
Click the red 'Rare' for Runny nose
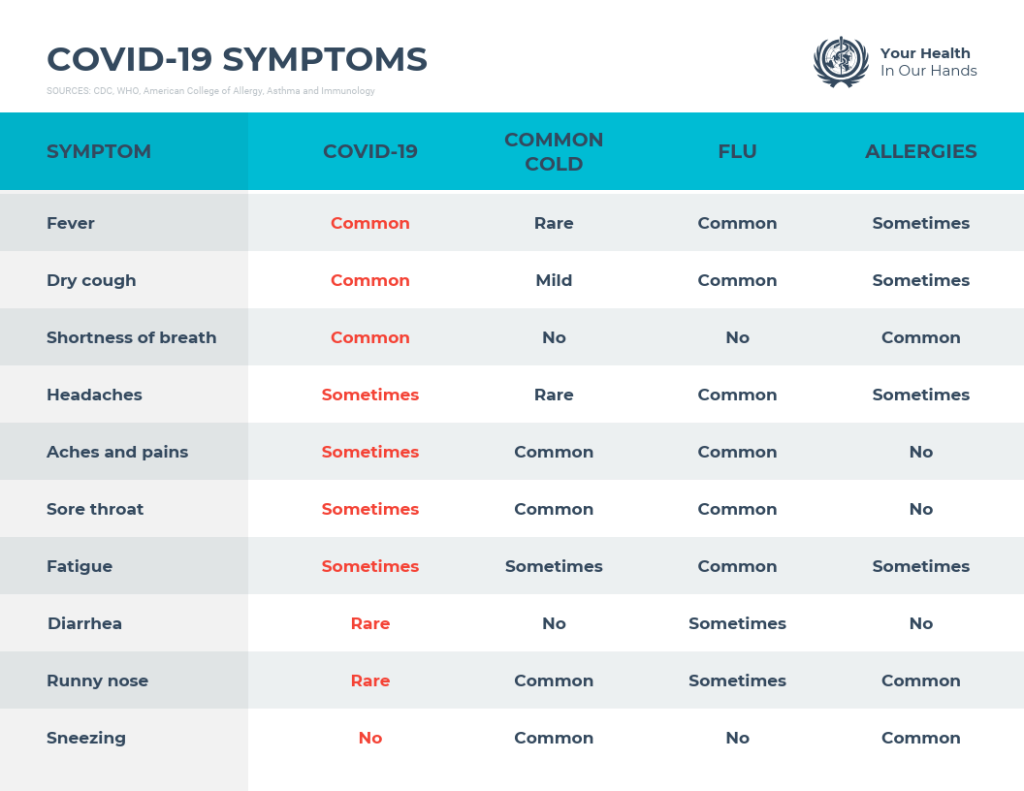pyautogui.click(x=370, y=681)
